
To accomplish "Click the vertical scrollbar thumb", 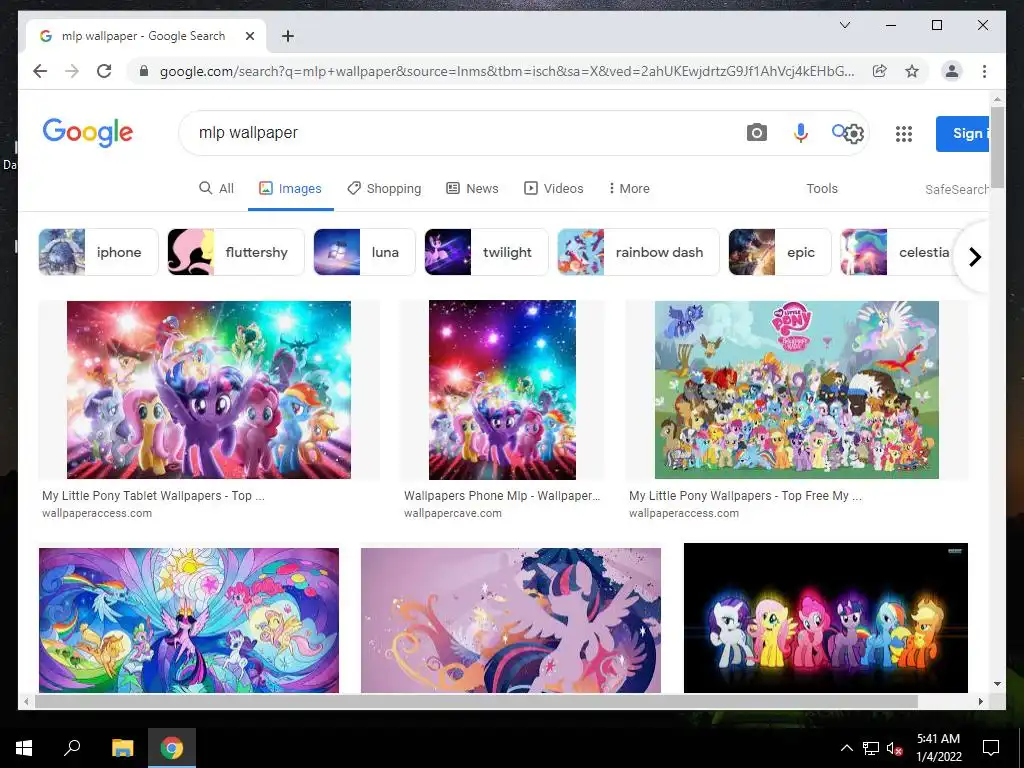I will click(x=997, y=147).
